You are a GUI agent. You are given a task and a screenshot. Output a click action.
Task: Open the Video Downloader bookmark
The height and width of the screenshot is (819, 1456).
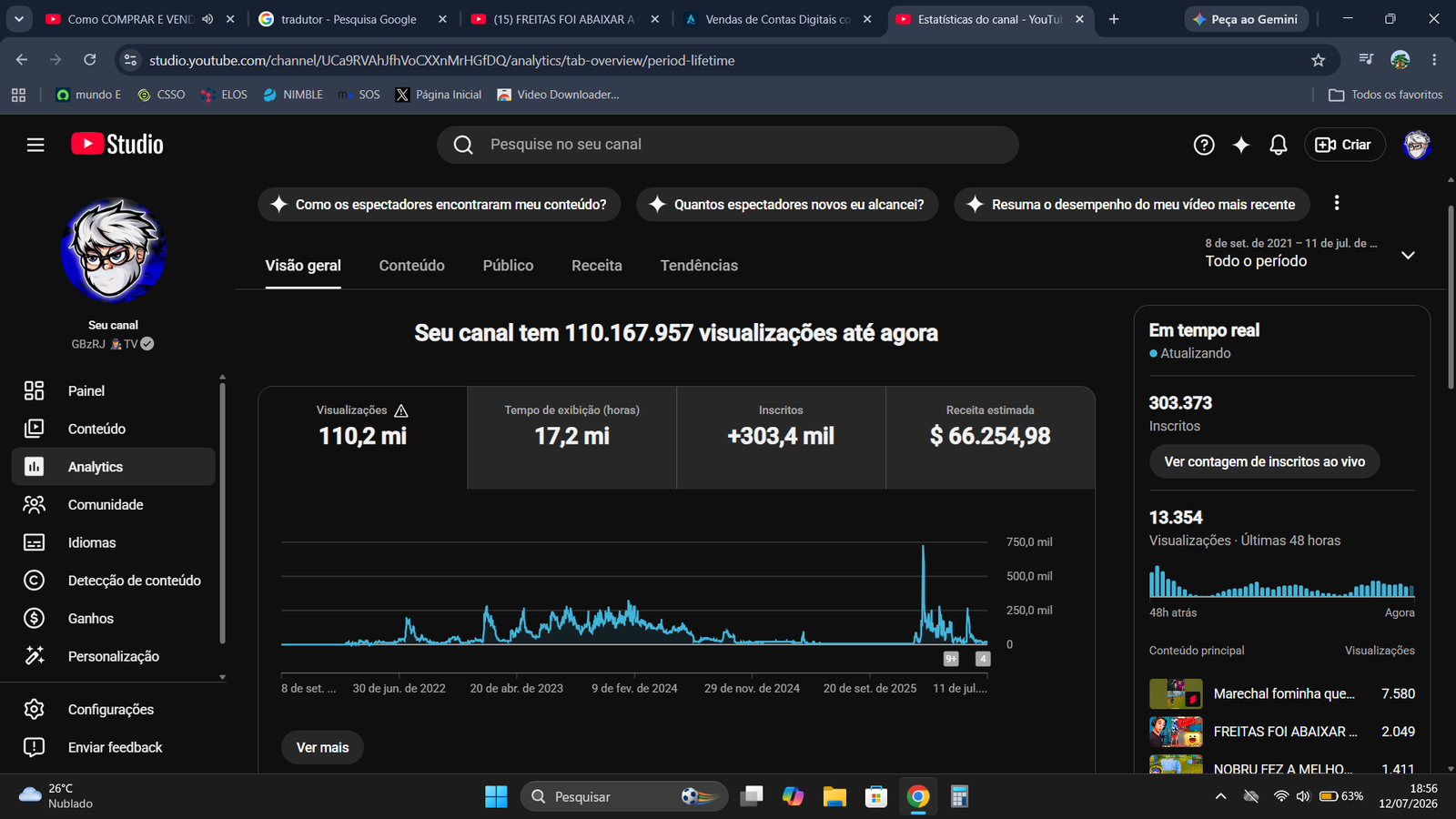[x=558, y=95]
